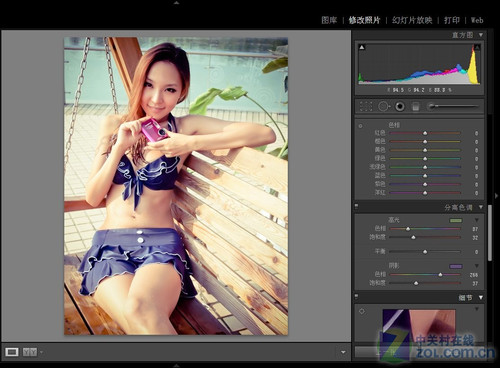Collapse the 细节 panel
This screenshot has height=368, width=500.
(x=481, y=297)
